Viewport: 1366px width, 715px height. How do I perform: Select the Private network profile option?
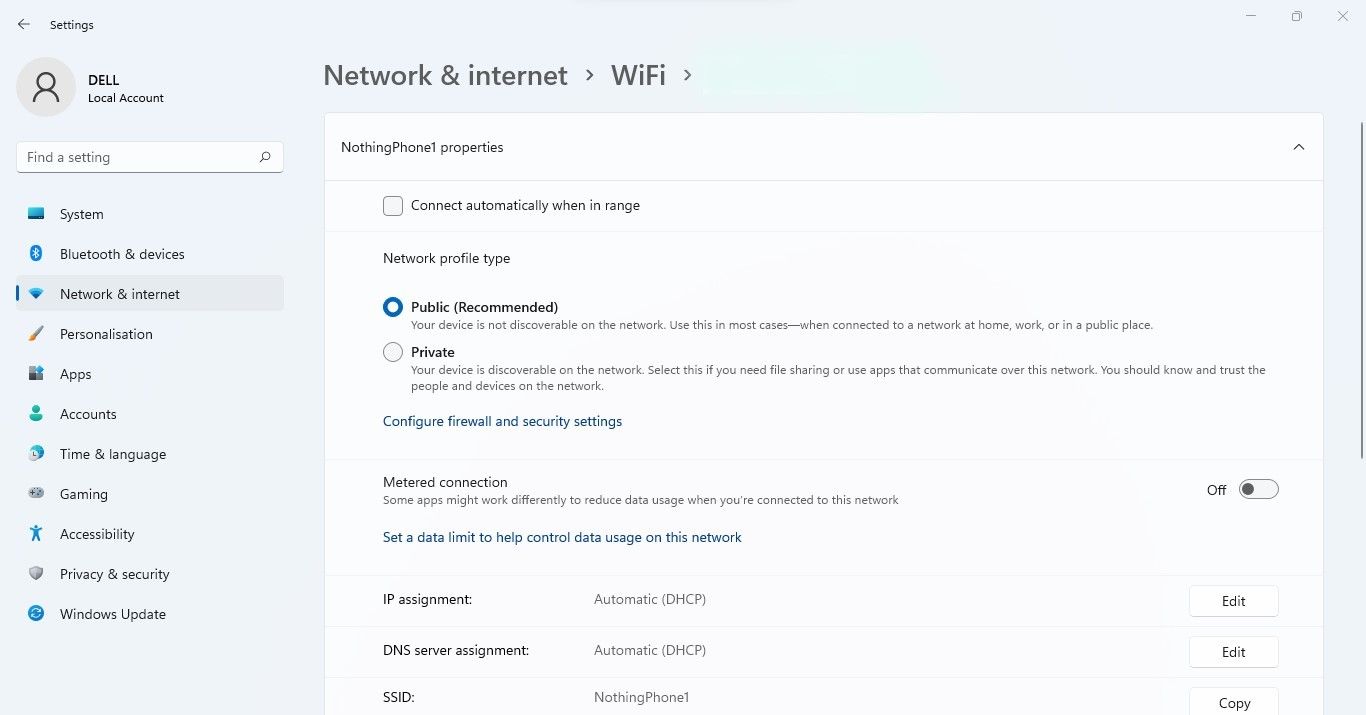coord(393,352)
